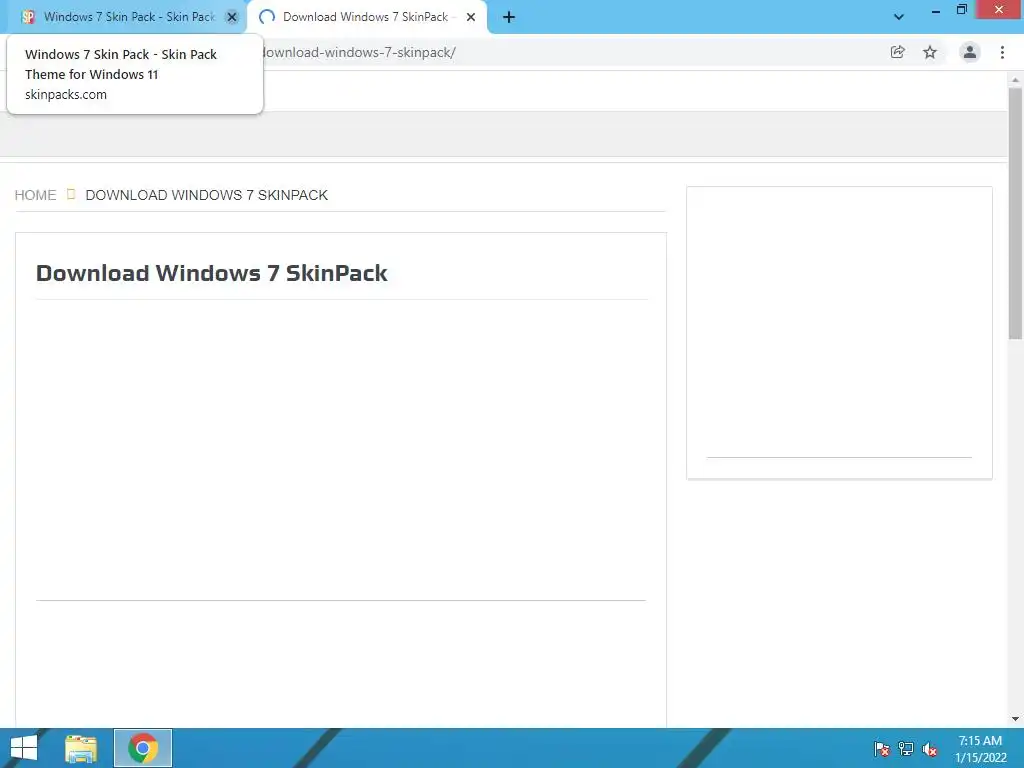Click the scrollbar up arrow
This screenshot has width=1024, height=768.
point(1015,80)
